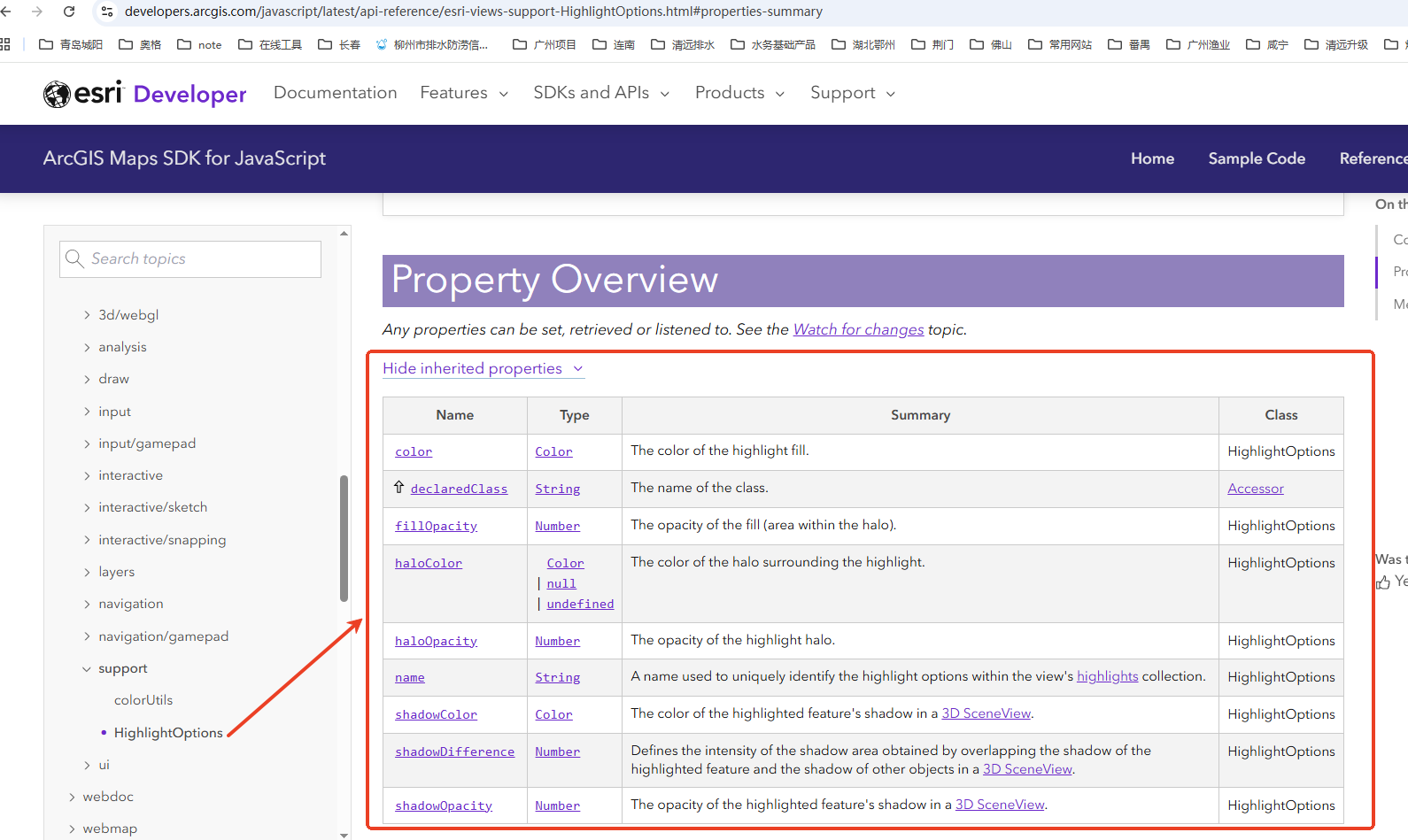Open the 番禺 bookmark folder
The height and width of the screenshot is (840, 1408).
pyautogui.click(x=1129, y=44)
